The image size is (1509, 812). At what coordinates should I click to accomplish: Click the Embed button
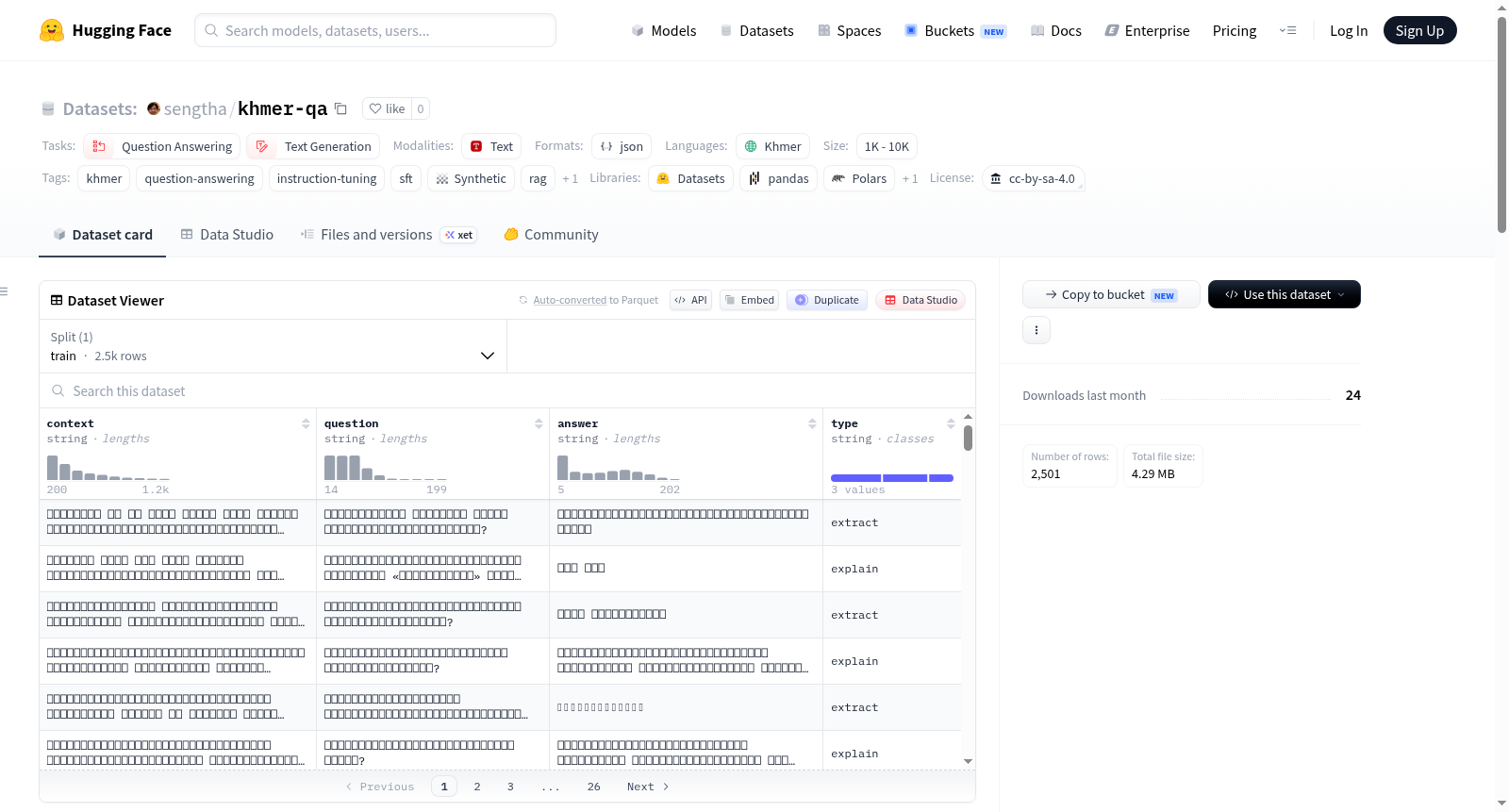749,300
